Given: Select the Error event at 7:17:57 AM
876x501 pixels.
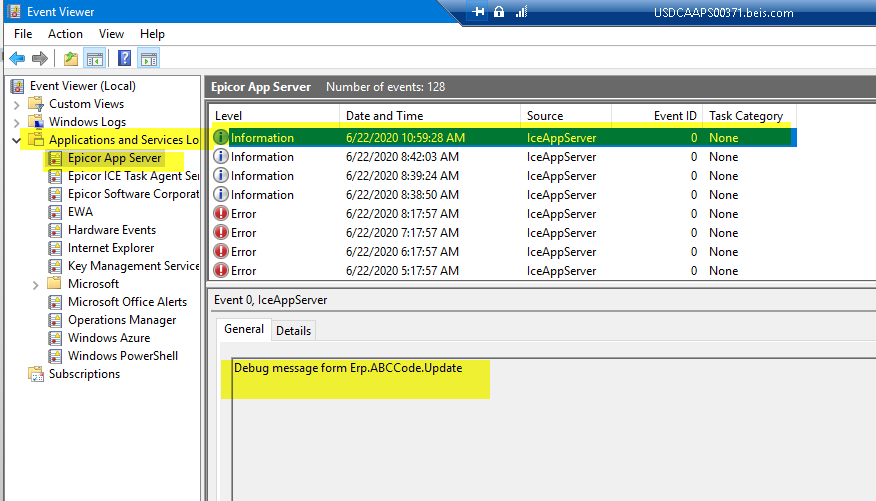Looking at the screenshot, I should pyautogui.click(x=504, y=232).
